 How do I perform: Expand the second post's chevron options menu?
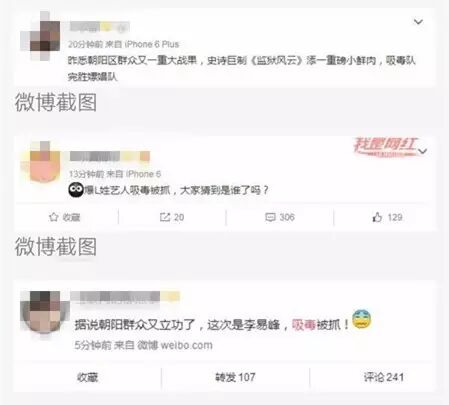(423, 151)
